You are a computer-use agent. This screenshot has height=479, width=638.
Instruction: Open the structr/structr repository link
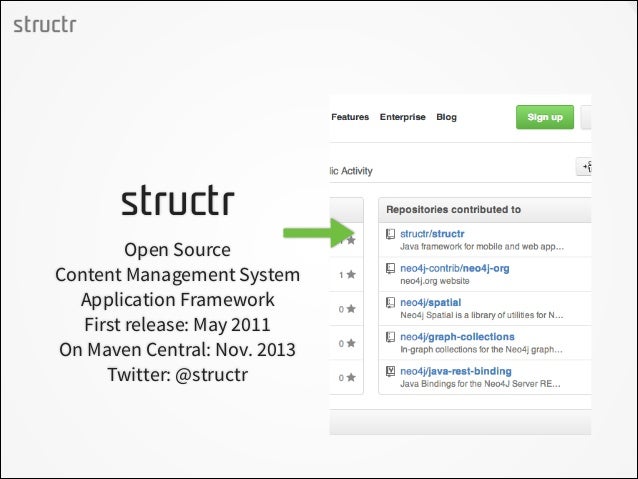432,234
